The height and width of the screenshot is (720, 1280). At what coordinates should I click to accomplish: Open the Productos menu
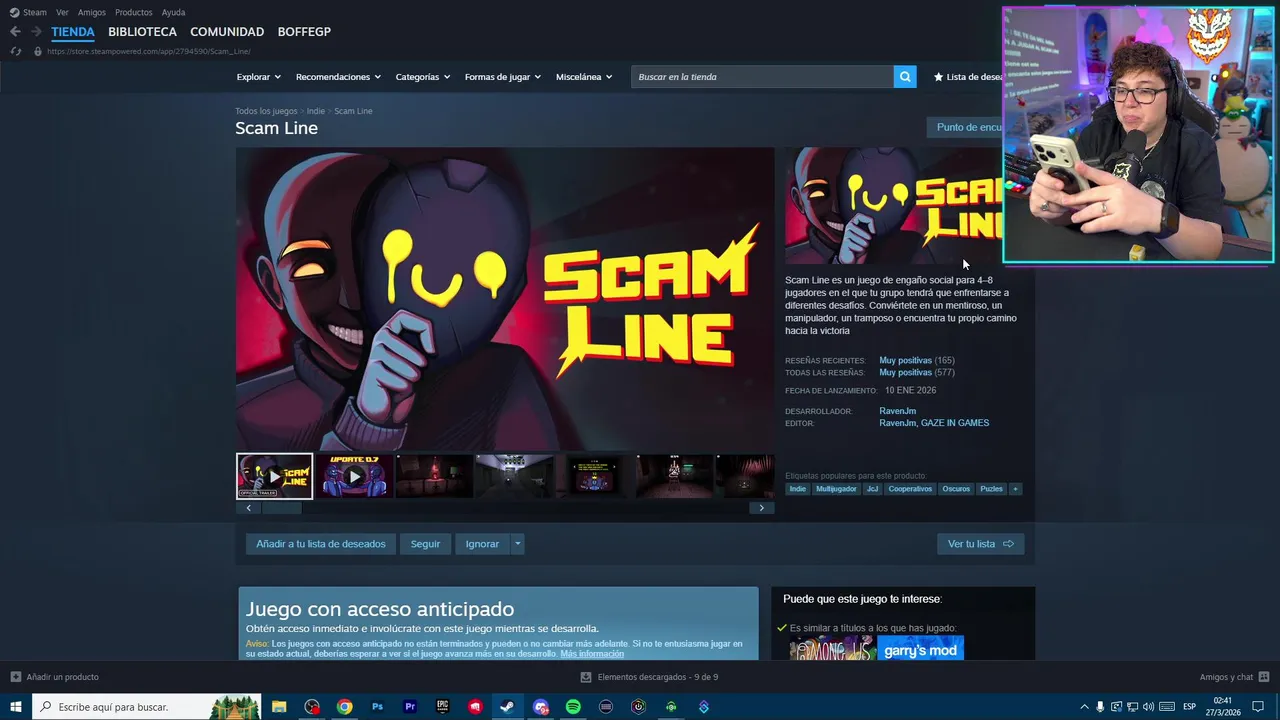click(x=133, y=12)
